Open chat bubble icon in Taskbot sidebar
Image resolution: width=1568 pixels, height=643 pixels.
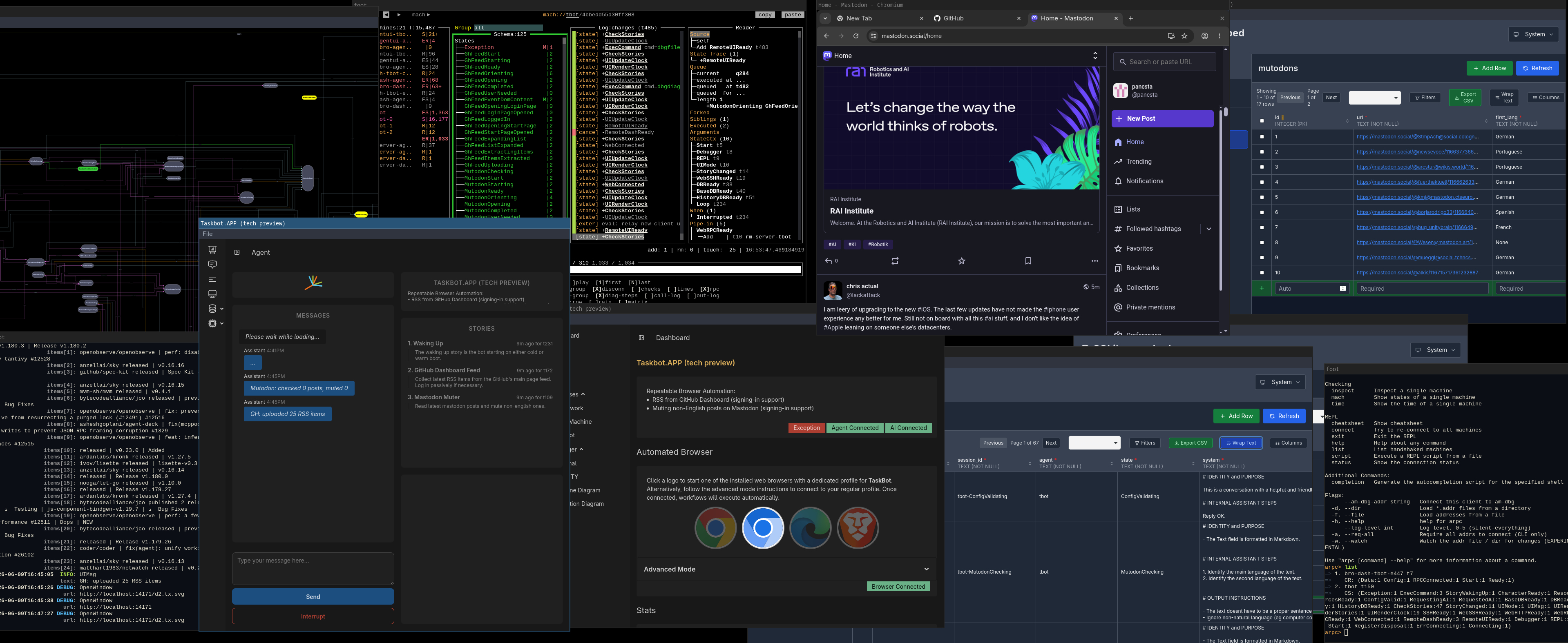coord(212,264)
